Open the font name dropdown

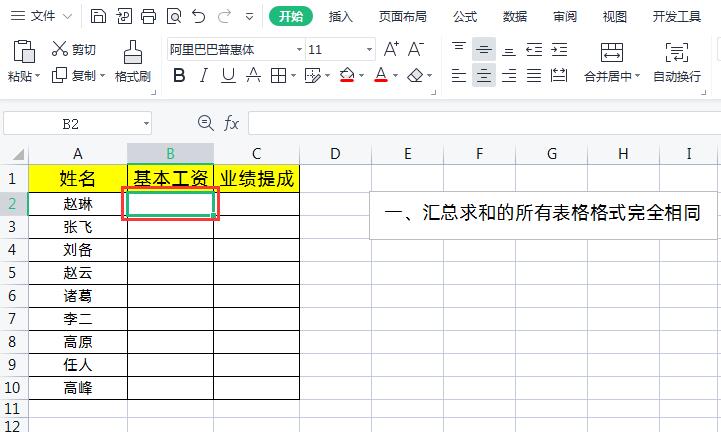pyautogui.click(x=299, y=49)
